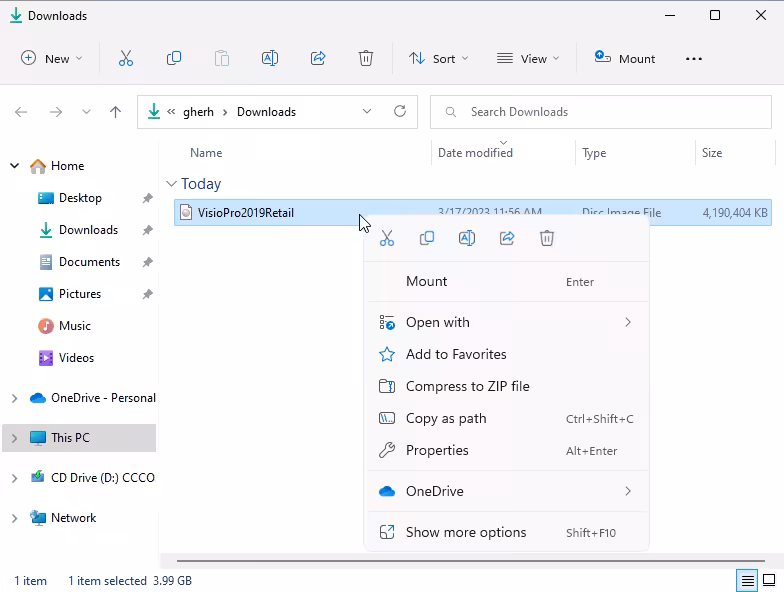Click the Copy icon in the context menu
Viewport: 784px width, 592px height.
point(427,238)
